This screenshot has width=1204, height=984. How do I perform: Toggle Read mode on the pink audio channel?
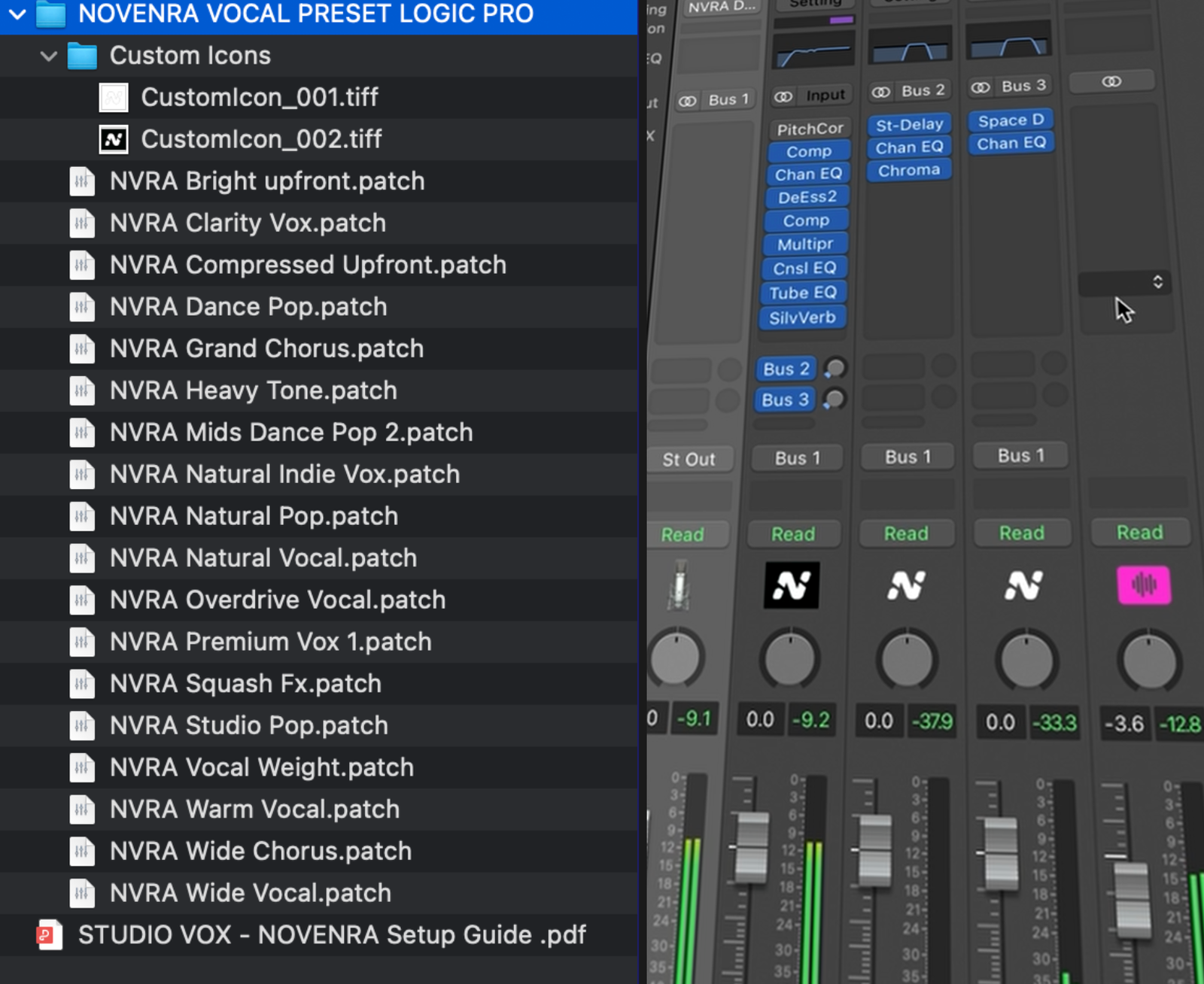click(x=1139, y=533)
